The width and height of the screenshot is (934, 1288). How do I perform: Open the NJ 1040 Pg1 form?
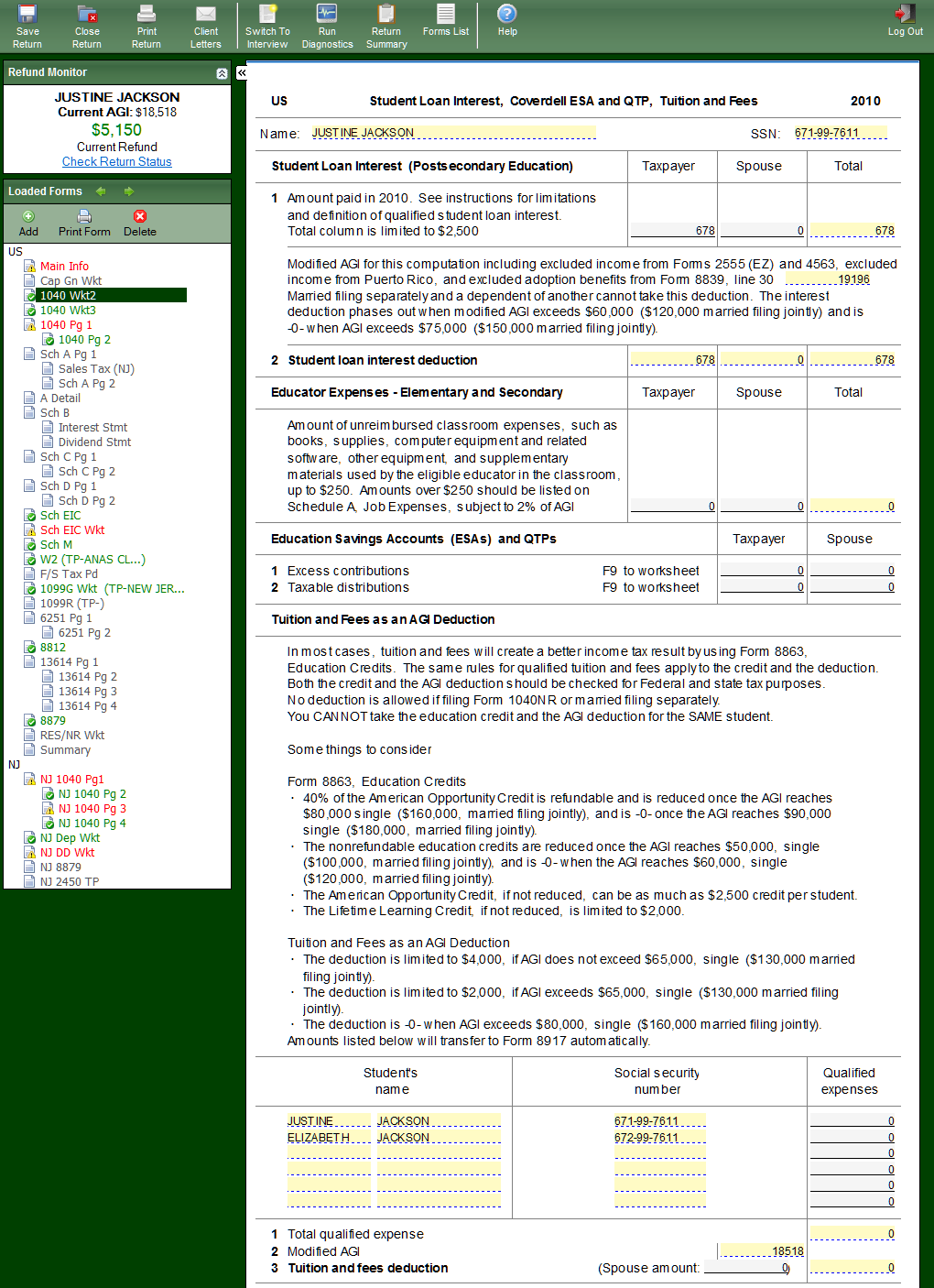(x=71, y=780)
